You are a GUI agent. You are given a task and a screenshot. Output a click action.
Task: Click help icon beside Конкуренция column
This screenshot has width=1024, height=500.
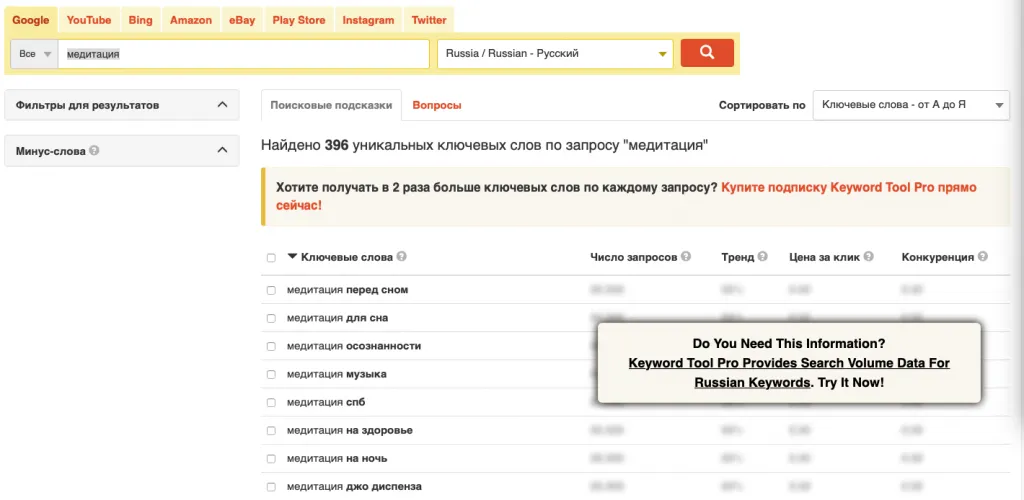point(983,257)
